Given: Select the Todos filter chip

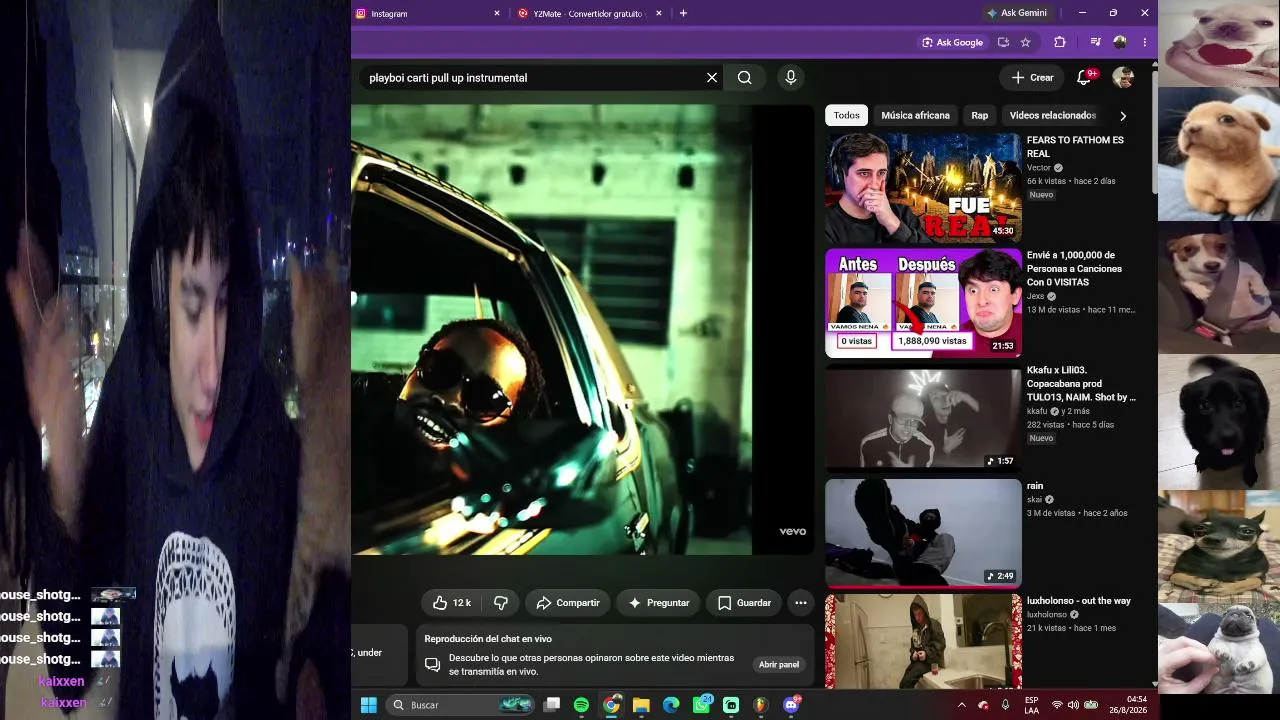Looking at the screenshot, I should [846, 116].
